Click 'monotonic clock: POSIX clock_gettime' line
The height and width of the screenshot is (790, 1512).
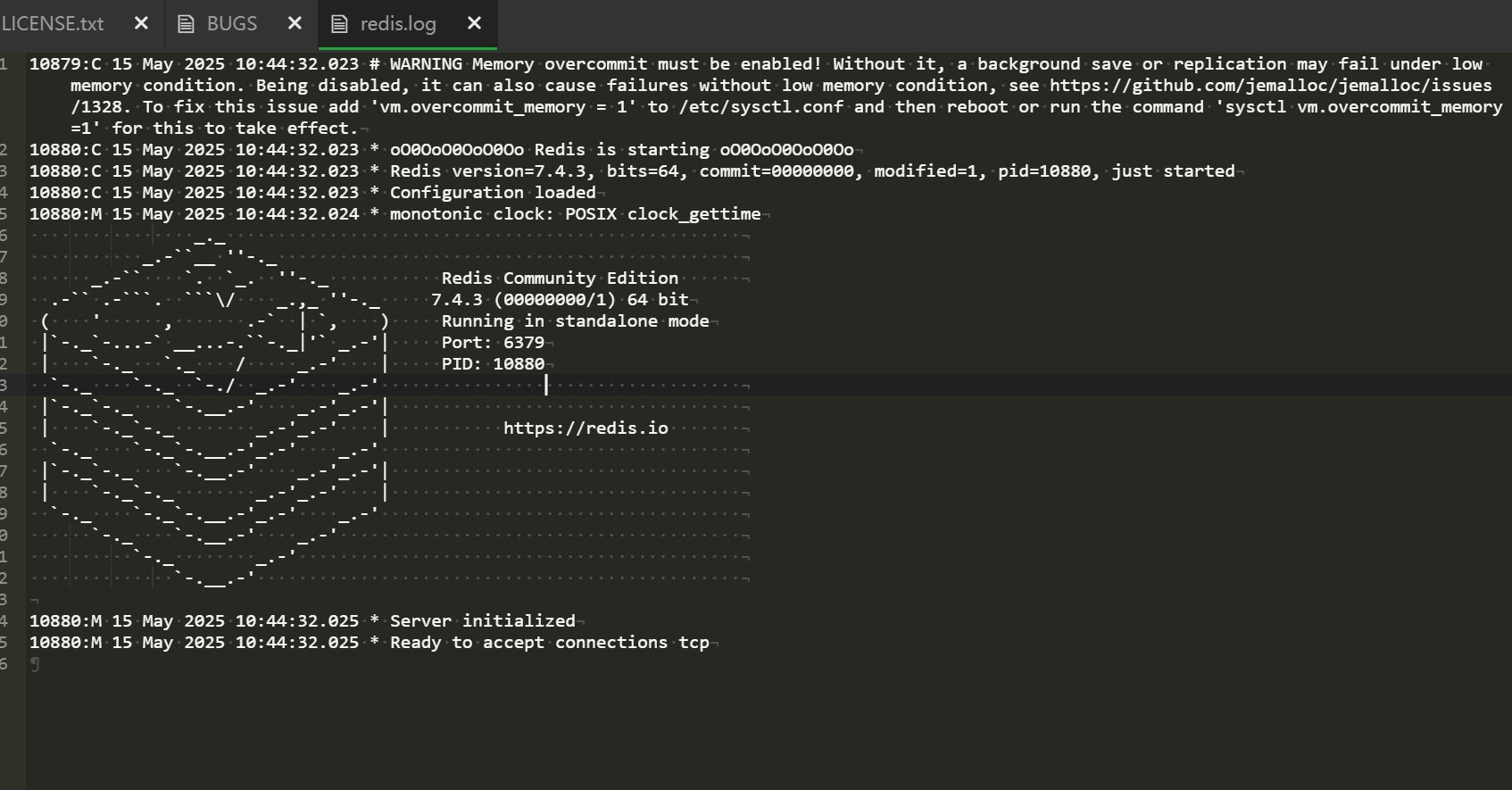[395, 214]
